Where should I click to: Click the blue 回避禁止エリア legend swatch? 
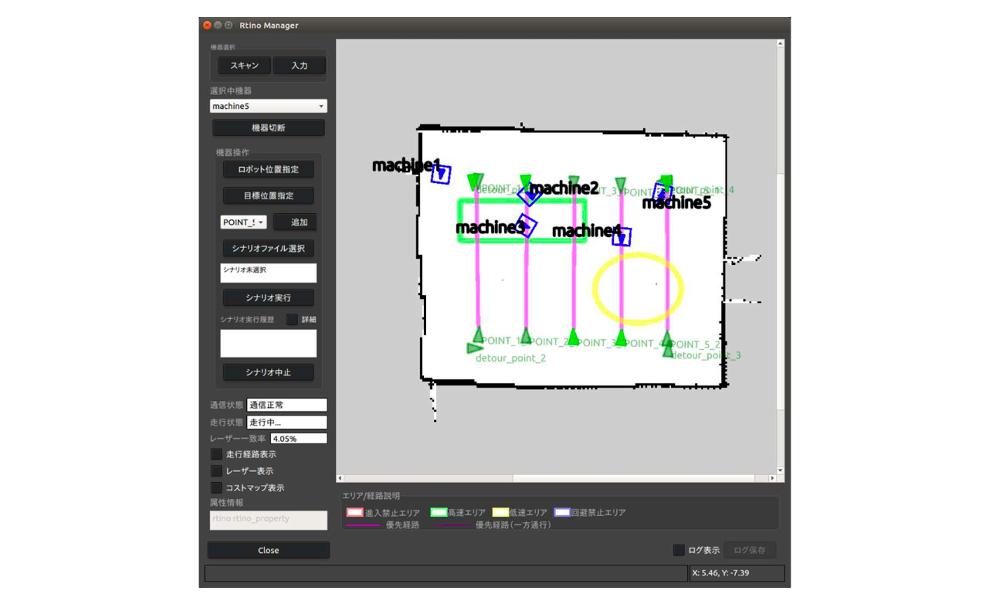562,512
